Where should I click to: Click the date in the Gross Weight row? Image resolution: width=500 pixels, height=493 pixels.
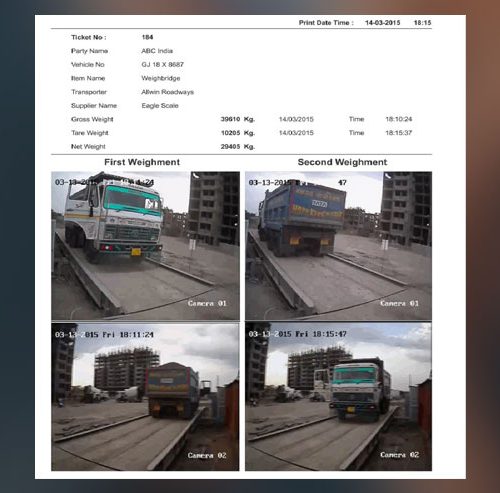(296, 119)
